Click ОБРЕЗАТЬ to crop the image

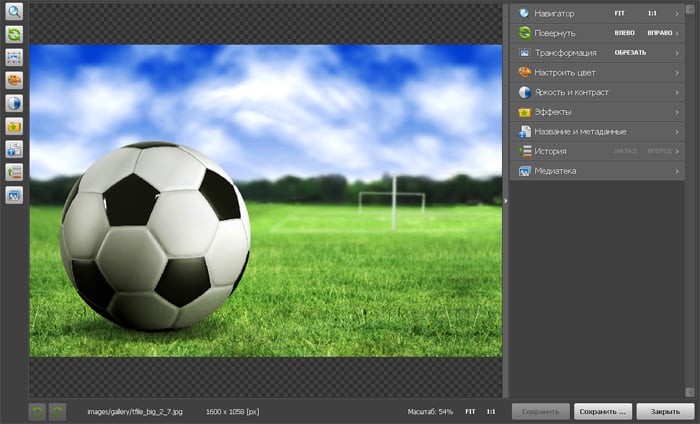click(630, 52)
